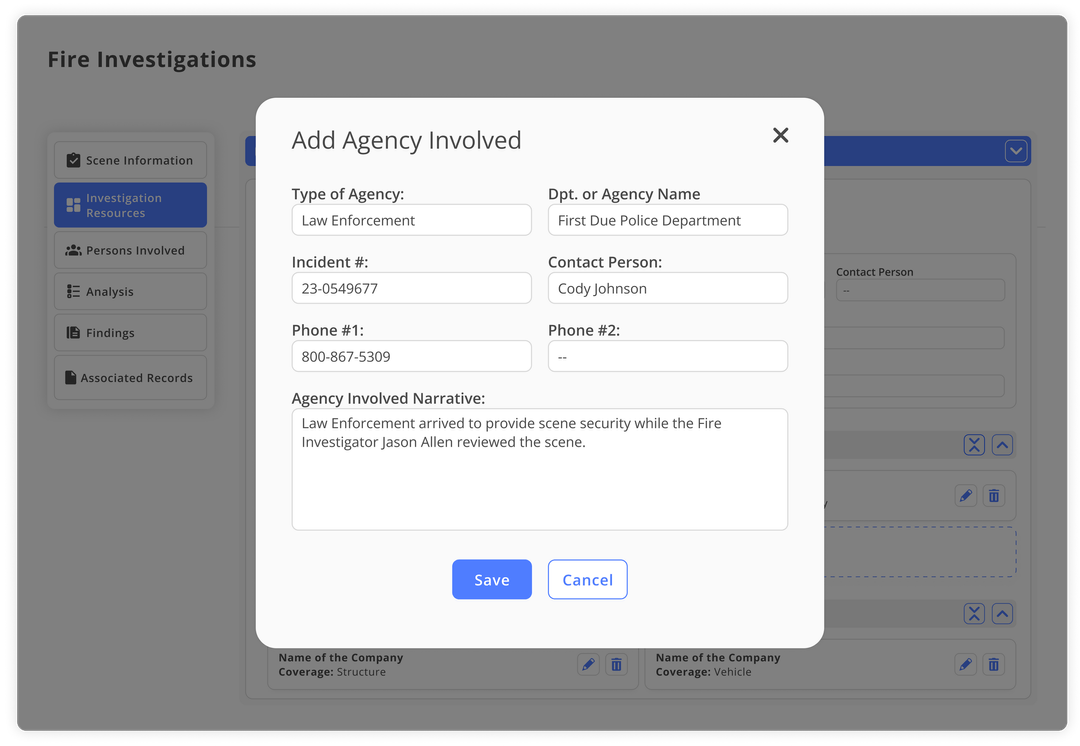
Task: Click the Agency Involved Narrative label
Action: click(388, 398)
